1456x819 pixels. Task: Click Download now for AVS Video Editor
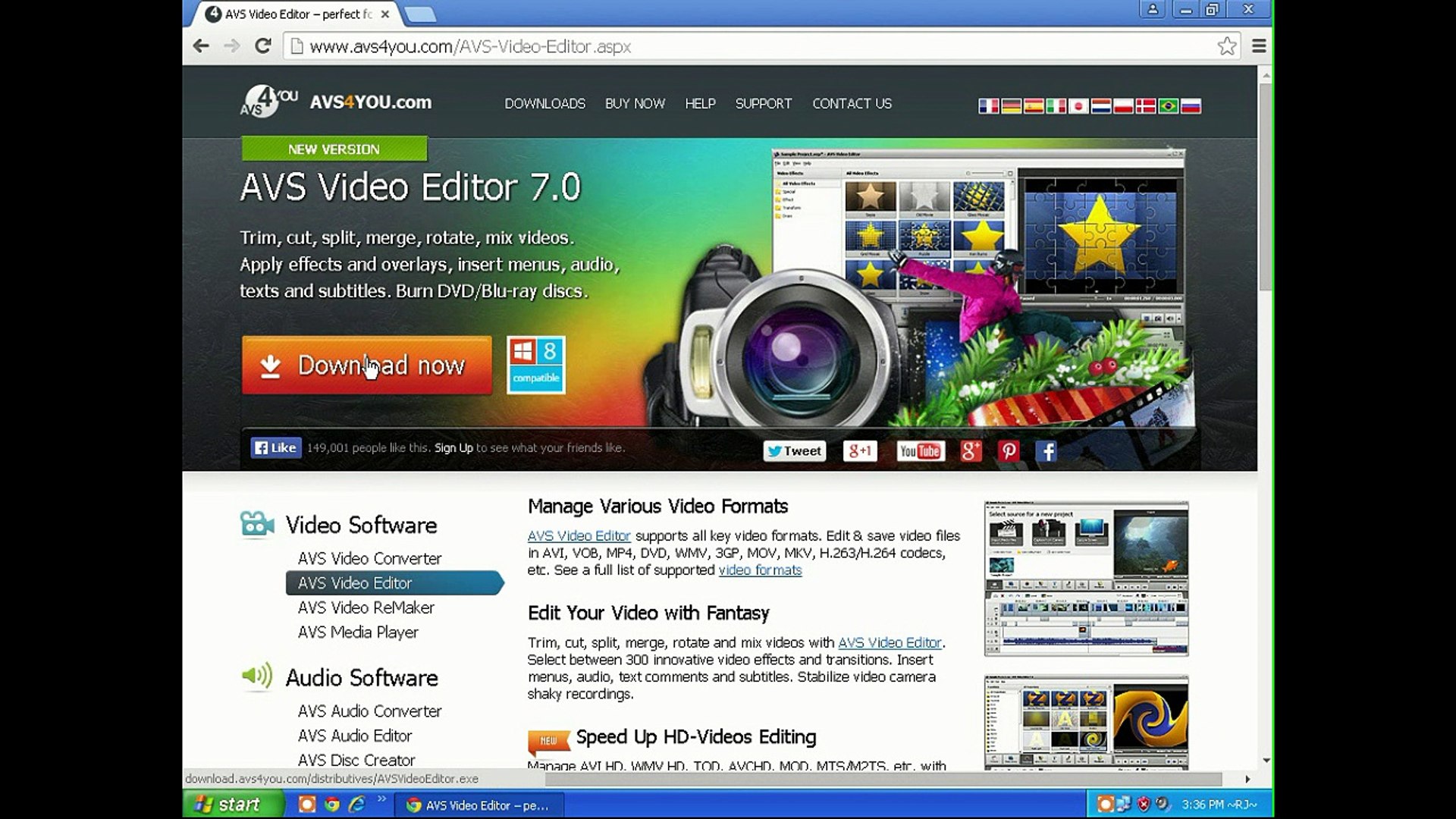point(366,366)
